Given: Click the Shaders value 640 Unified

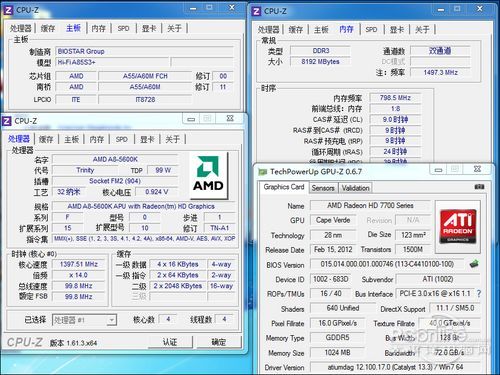Looking at the screenshot, I should click(343, 308).
